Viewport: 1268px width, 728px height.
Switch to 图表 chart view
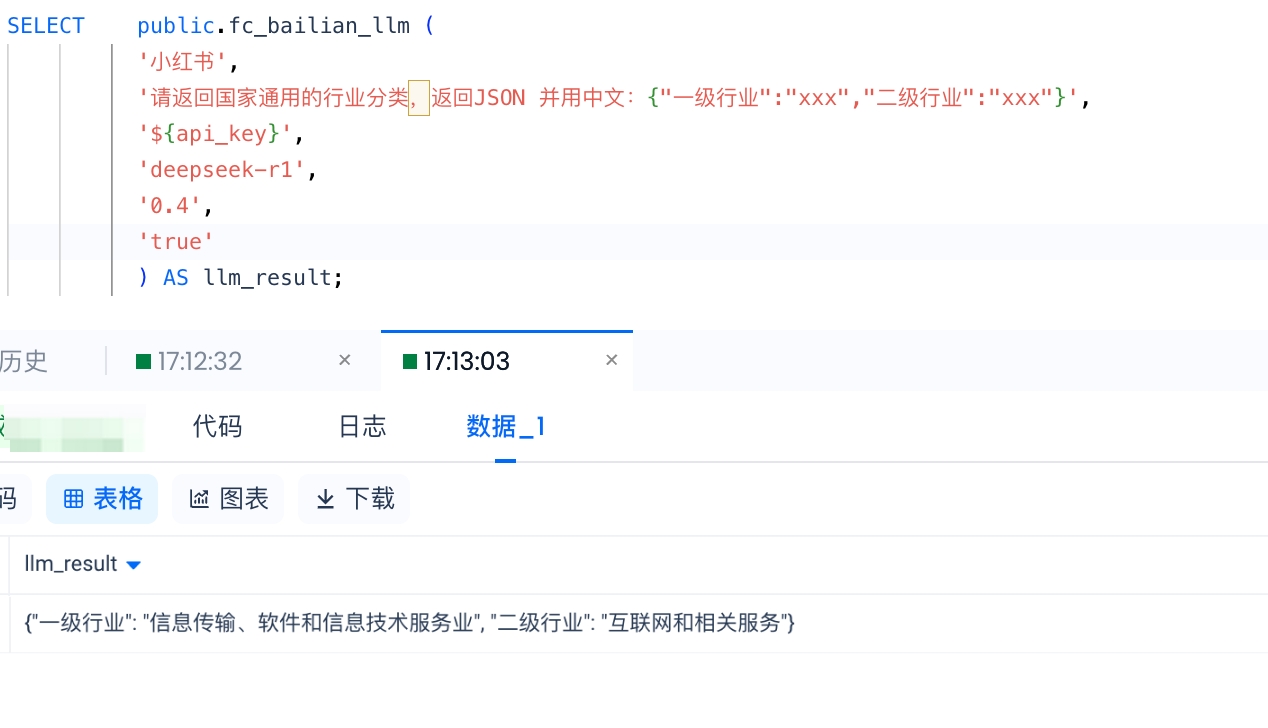pos(229,499)
